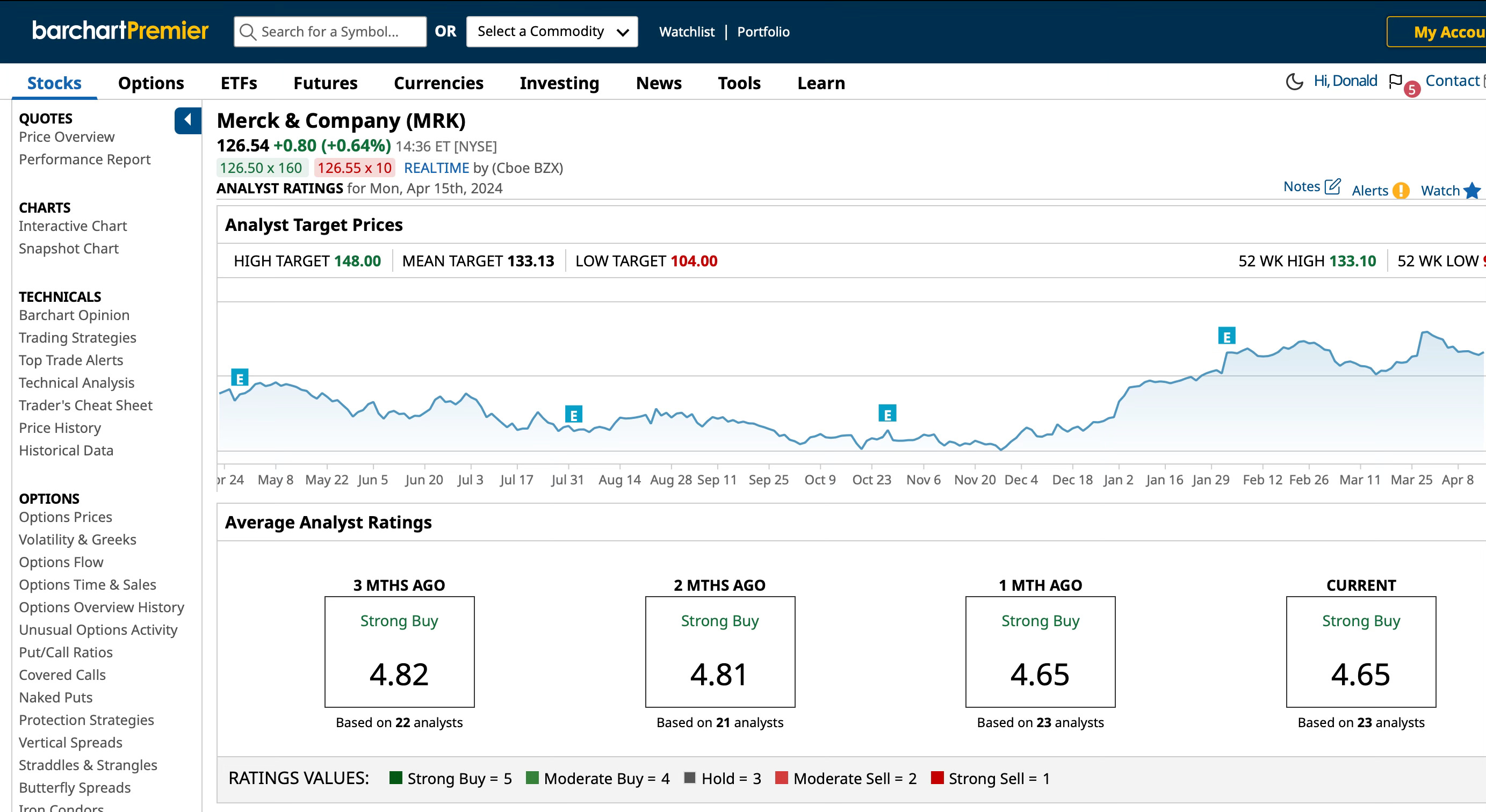The width and height of the screenshot is (1486, 812).
Task: Click the REALTIME link
Action: [x=436, y=168]
